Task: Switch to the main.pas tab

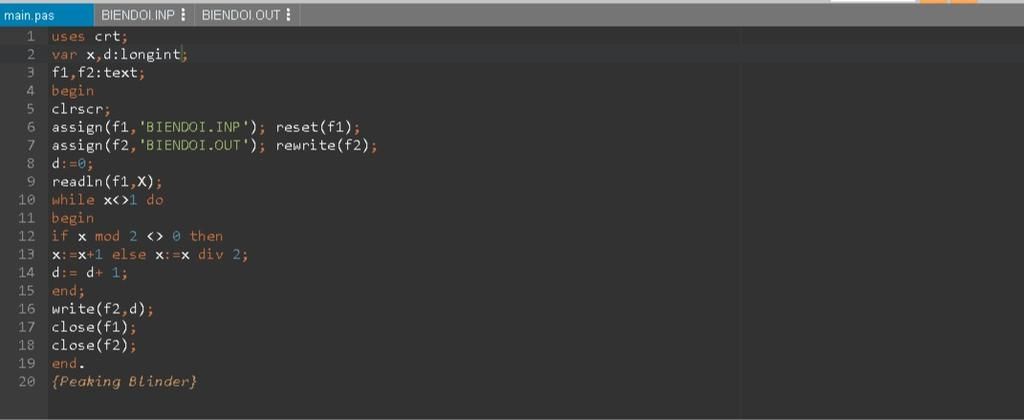Action: coord(28,15)
